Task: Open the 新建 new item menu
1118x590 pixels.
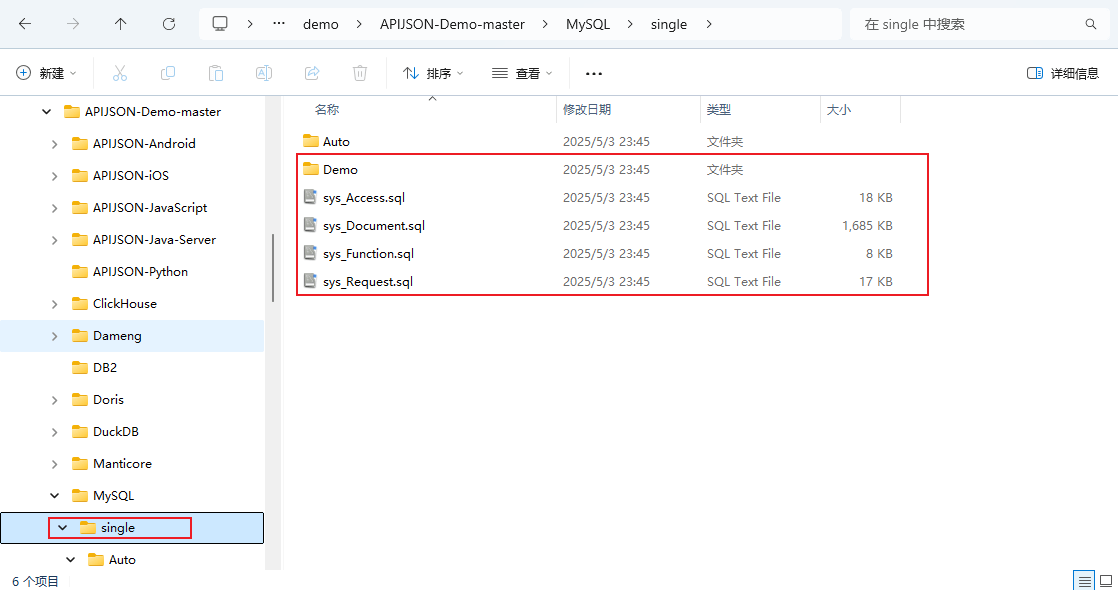Action: (x=47, y=73)
